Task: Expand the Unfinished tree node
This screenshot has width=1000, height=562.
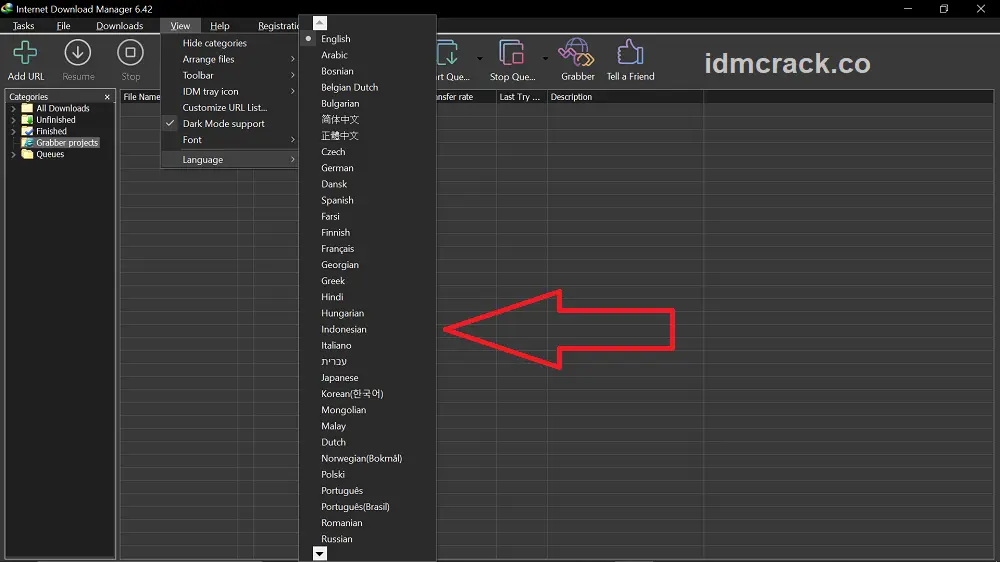Action: pos(13,120)
